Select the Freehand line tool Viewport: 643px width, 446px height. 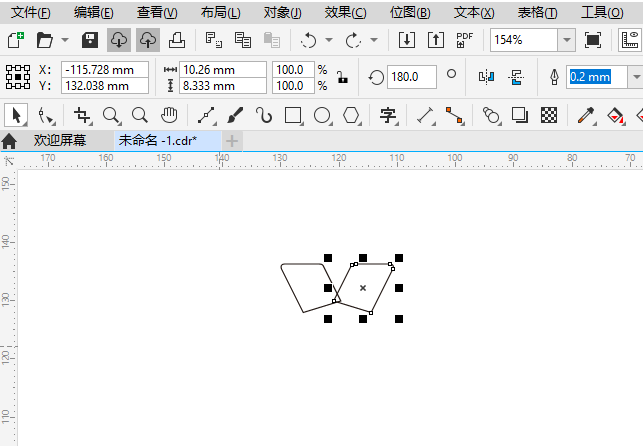pyautogui.click(x=207, y=116)
